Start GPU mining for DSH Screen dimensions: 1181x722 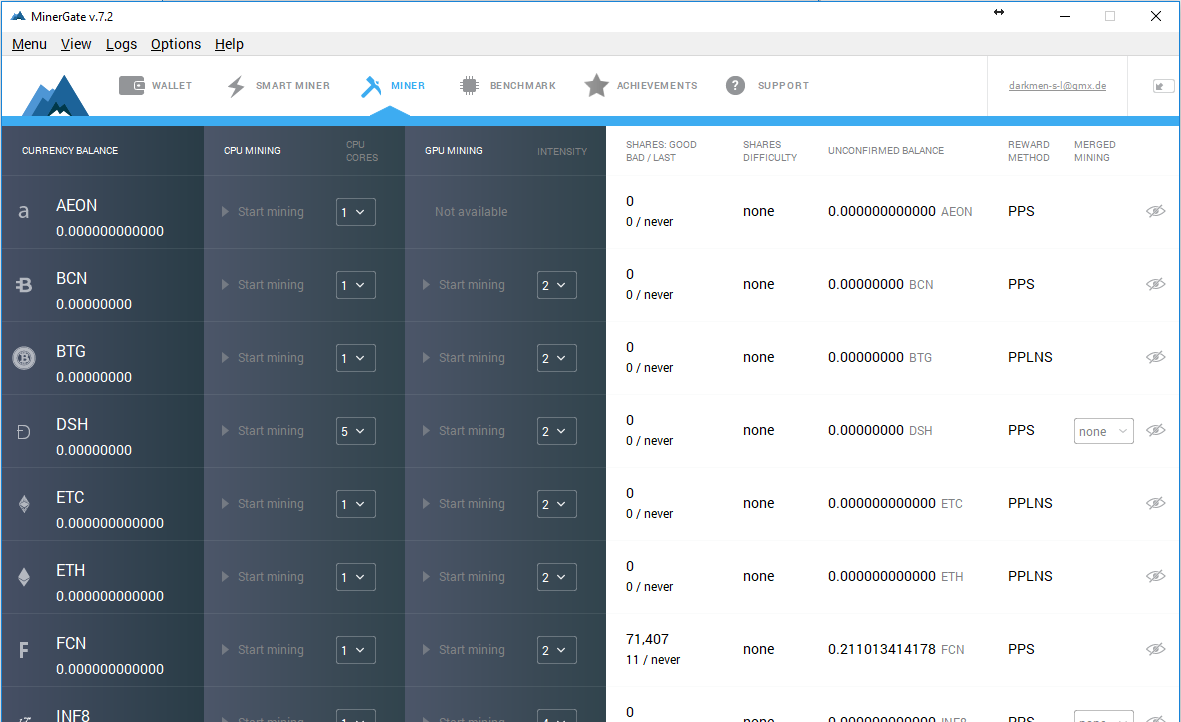464,431
